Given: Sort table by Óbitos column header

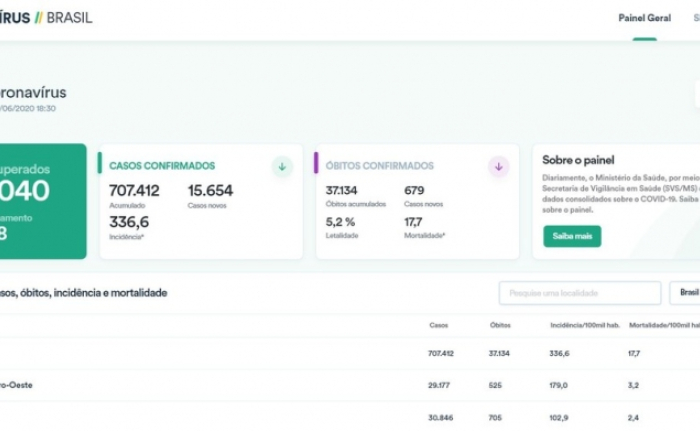Looking at the screenshot, I should tap(500, 325).
